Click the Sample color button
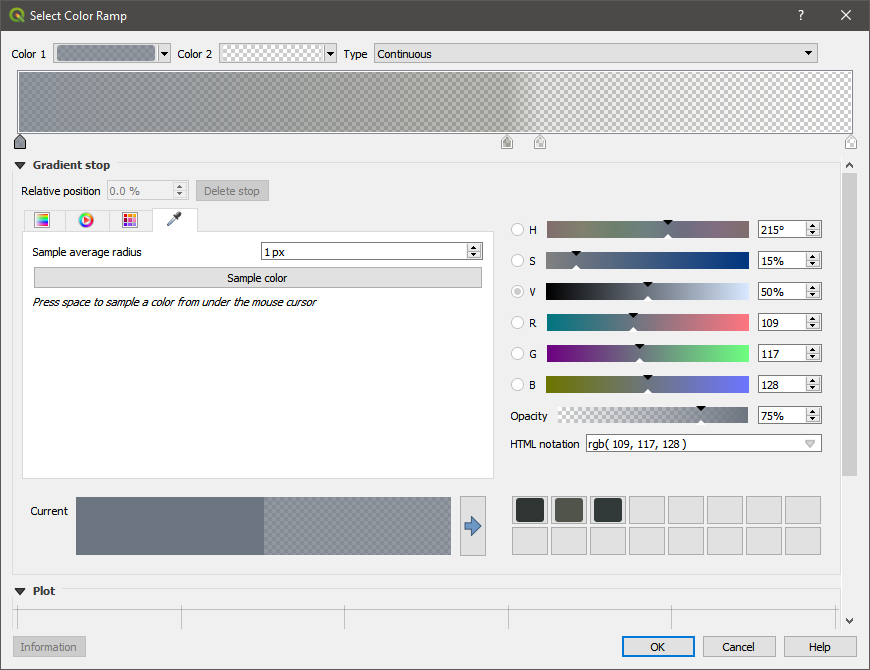The height and width of the screenshot is (670, 870). click(257, 278)
